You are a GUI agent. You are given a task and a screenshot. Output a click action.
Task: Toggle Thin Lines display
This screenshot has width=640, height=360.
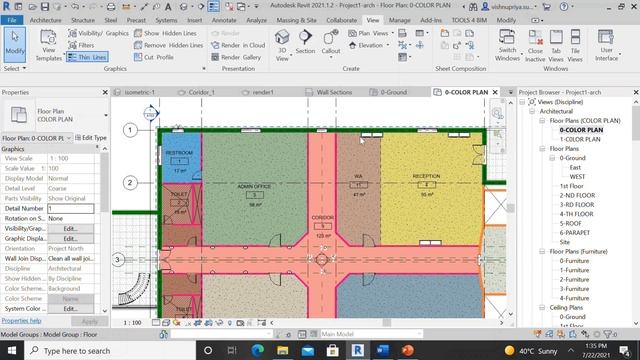pos(87,57)
